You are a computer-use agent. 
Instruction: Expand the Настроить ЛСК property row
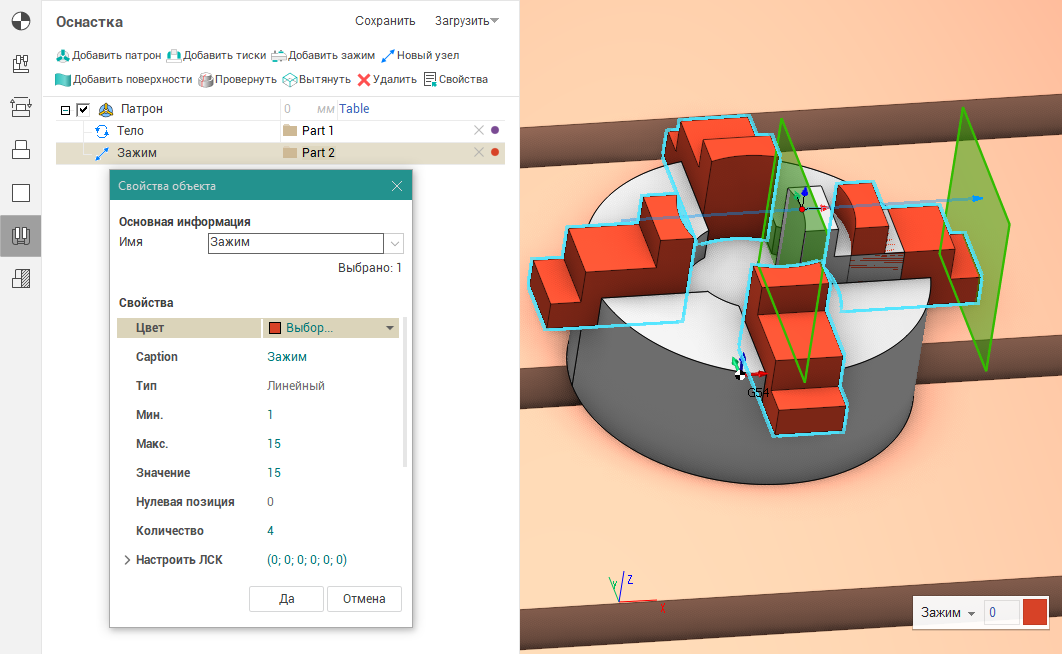pos(127,560)
